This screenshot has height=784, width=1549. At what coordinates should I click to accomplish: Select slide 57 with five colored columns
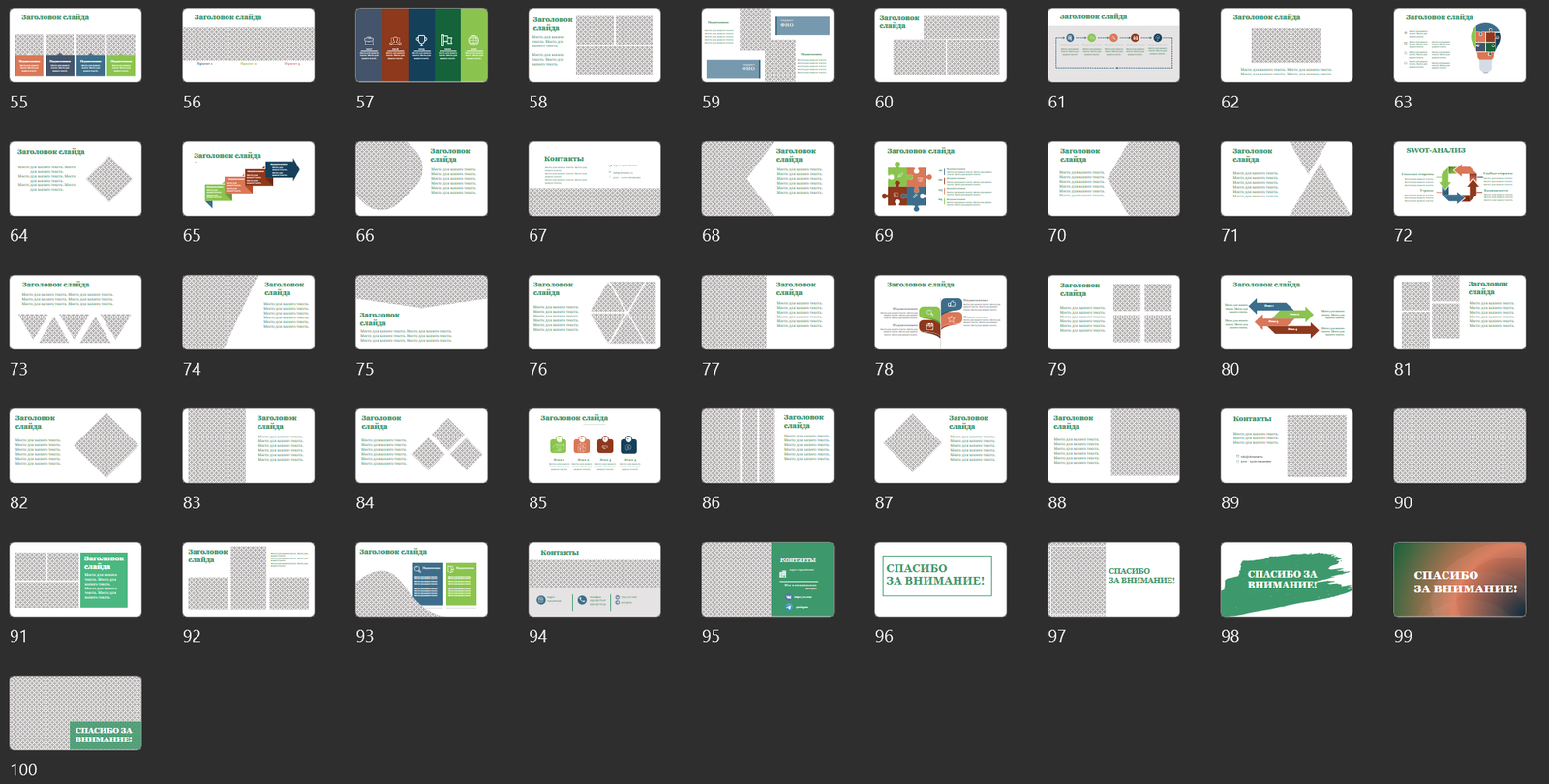(421, 45)
